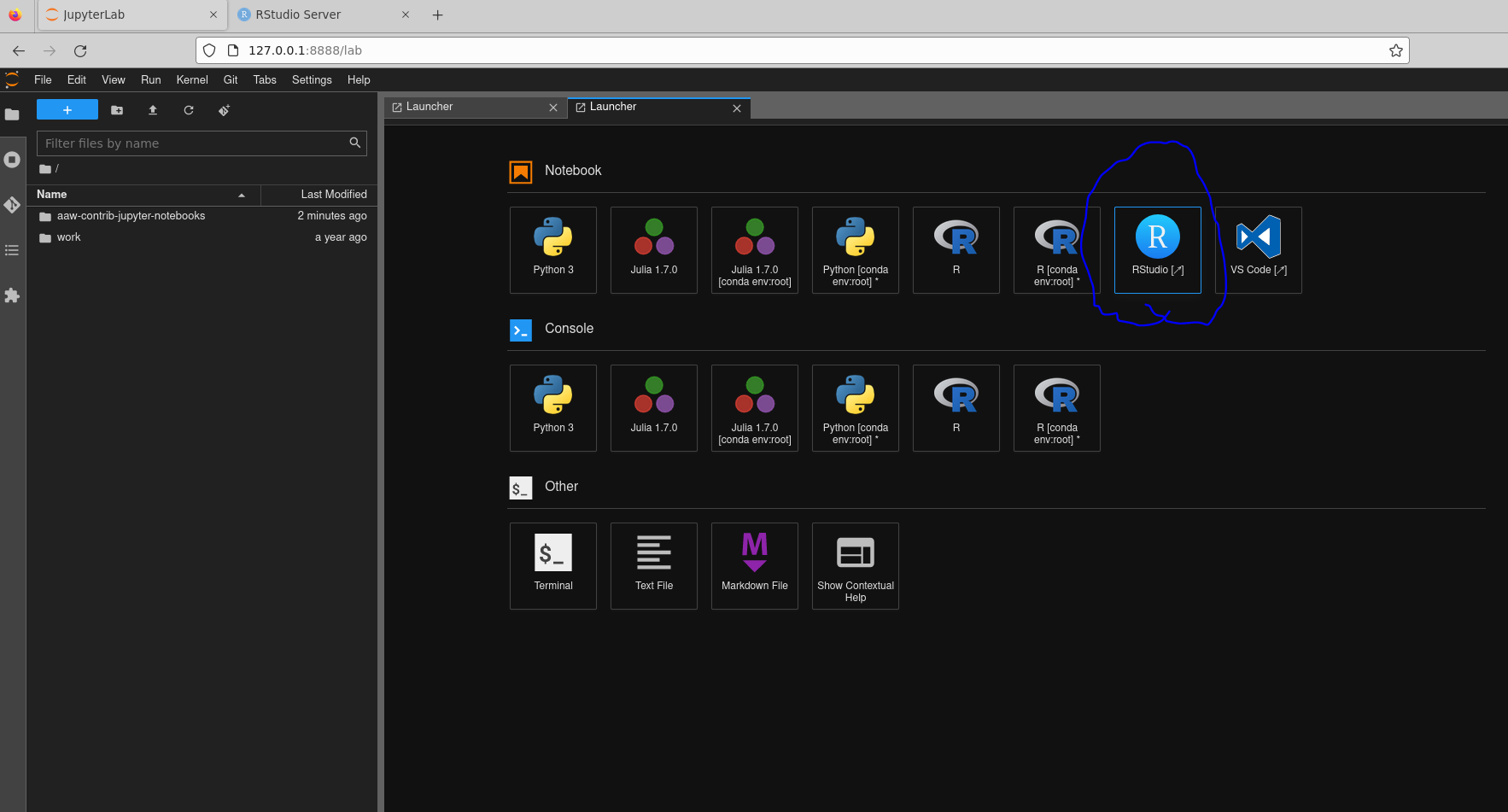This screenshot has width=1508, height=812.
Task: Click the "2 minutes ago" modified time
Action: (x=332, y=216)
